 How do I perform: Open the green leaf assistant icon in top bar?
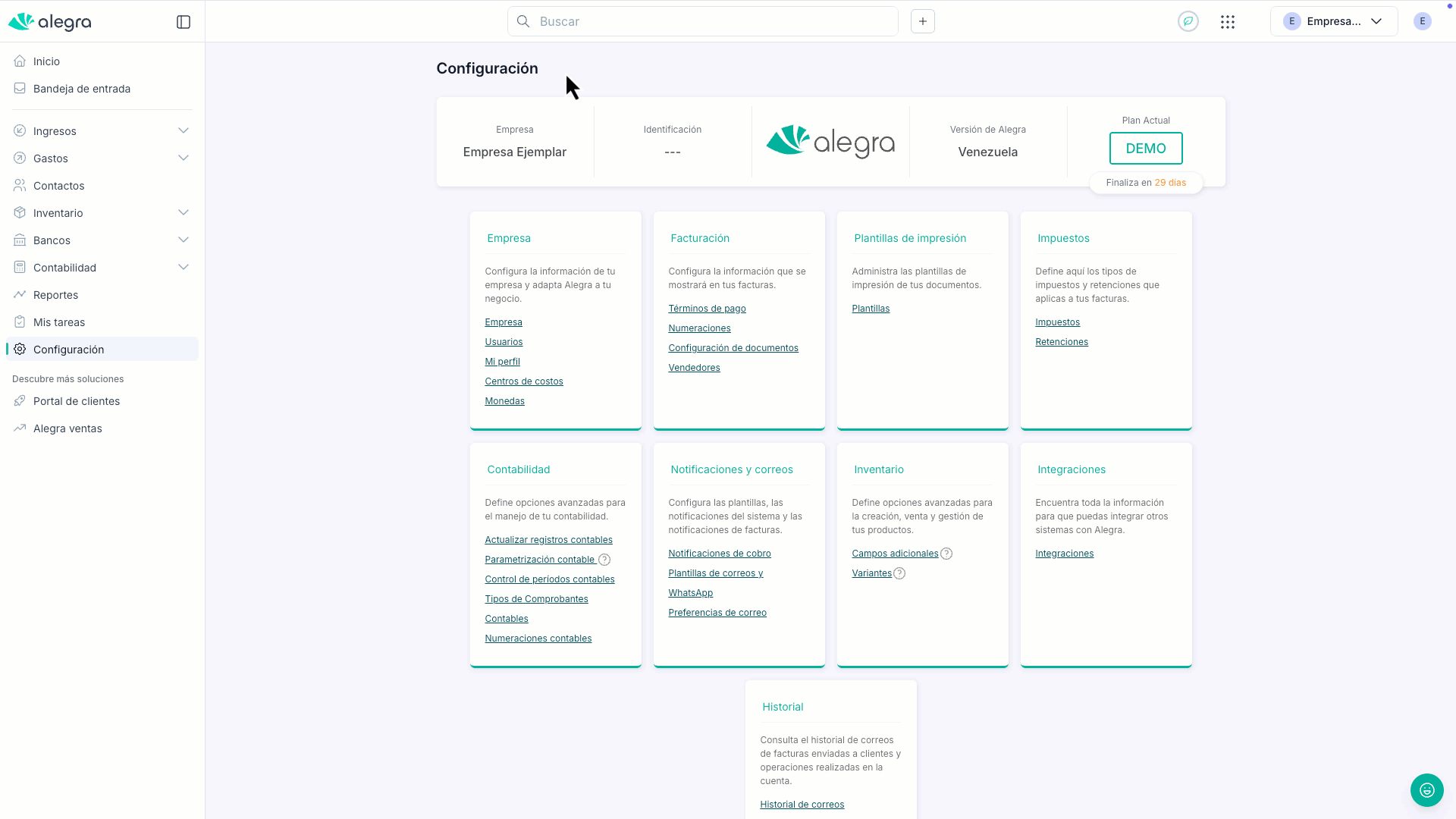1188,21
